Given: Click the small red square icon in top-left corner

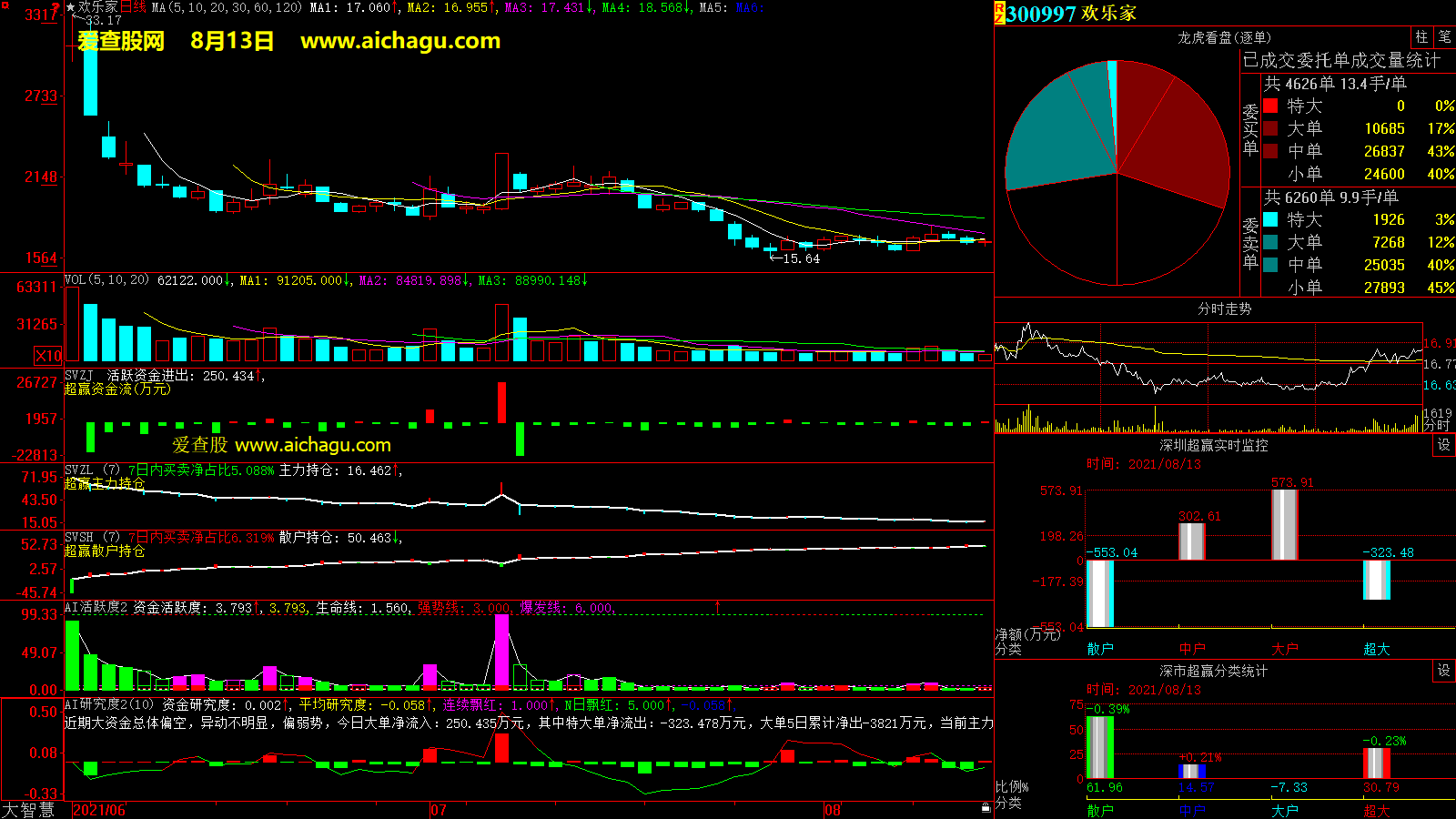Looking at the screenshot, I should click(x=4, y=5).
